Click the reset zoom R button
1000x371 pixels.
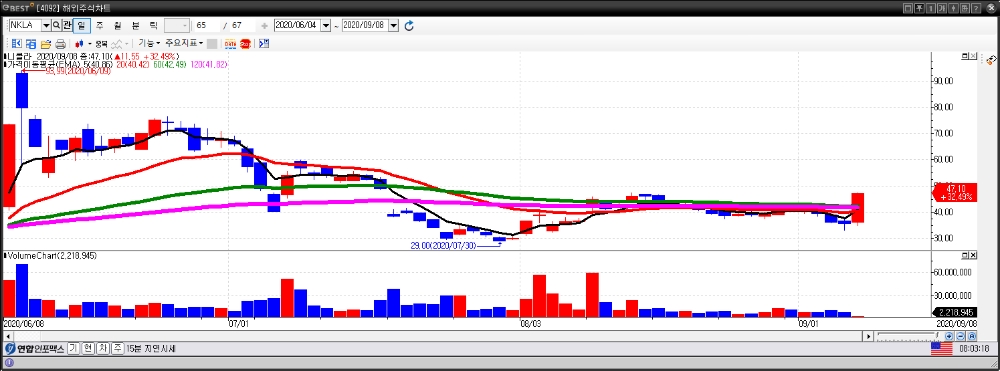(x=971, y=335)
